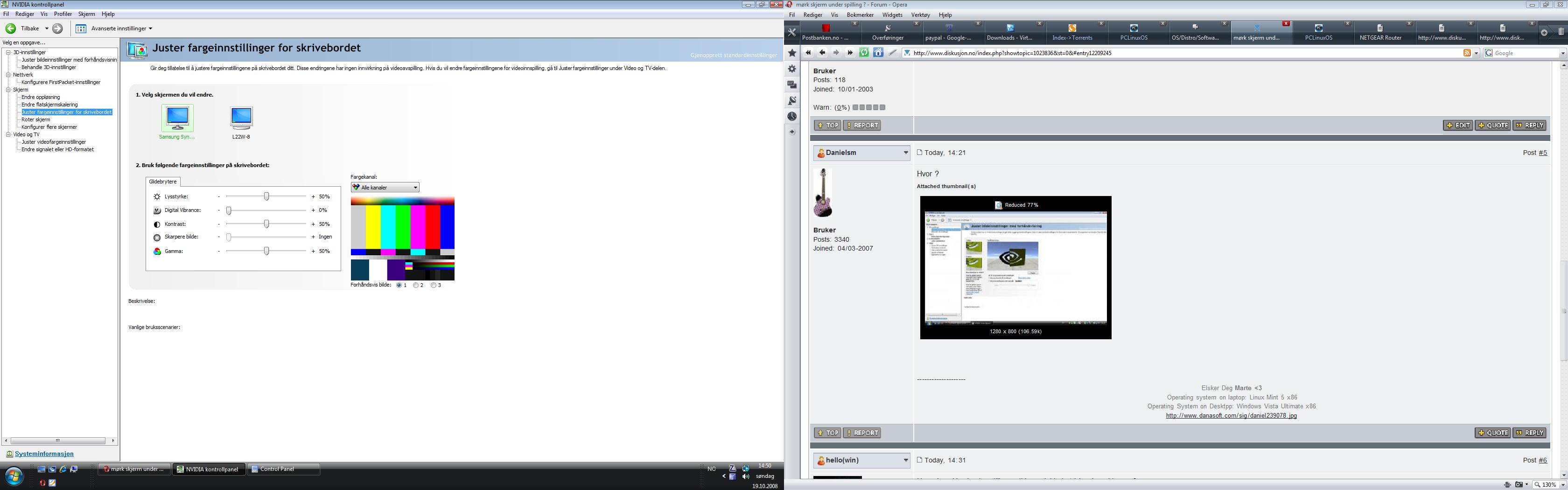This screenshot has height=490, width=1568.
Task: Open the Avanserte innstillinger view dropdown
Action: tap(150, 28)
